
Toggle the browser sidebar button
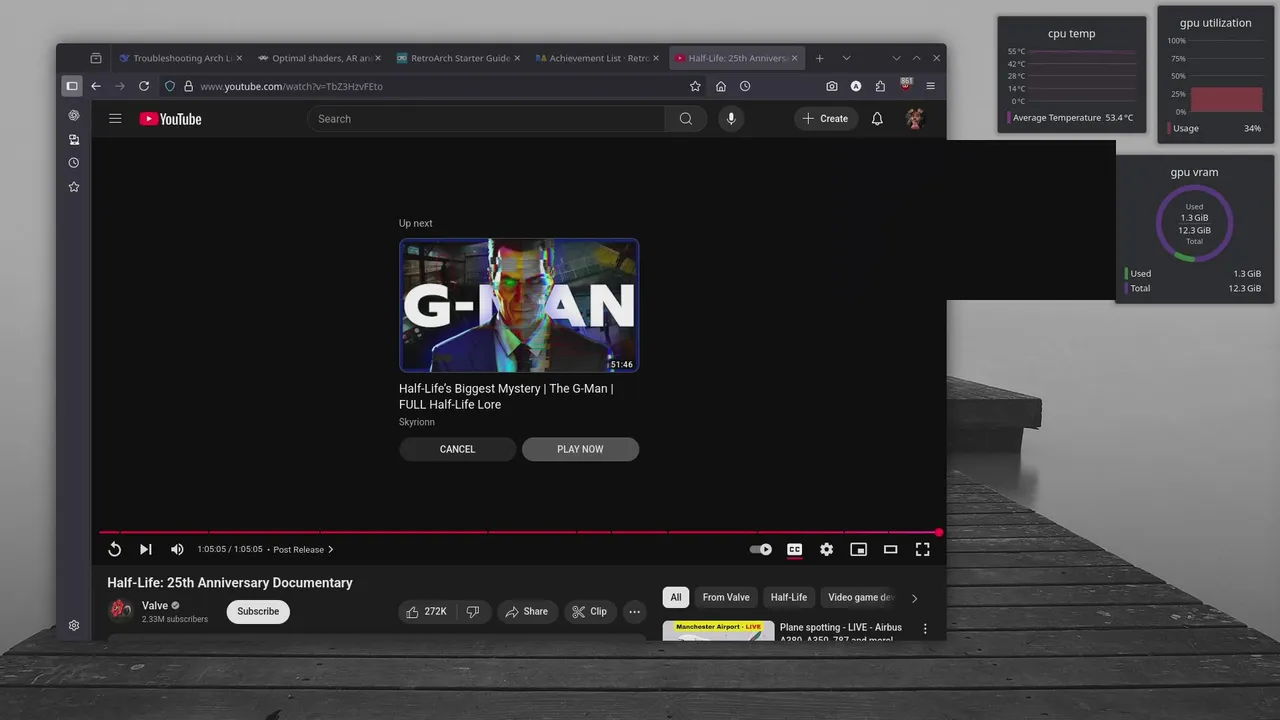72,86
